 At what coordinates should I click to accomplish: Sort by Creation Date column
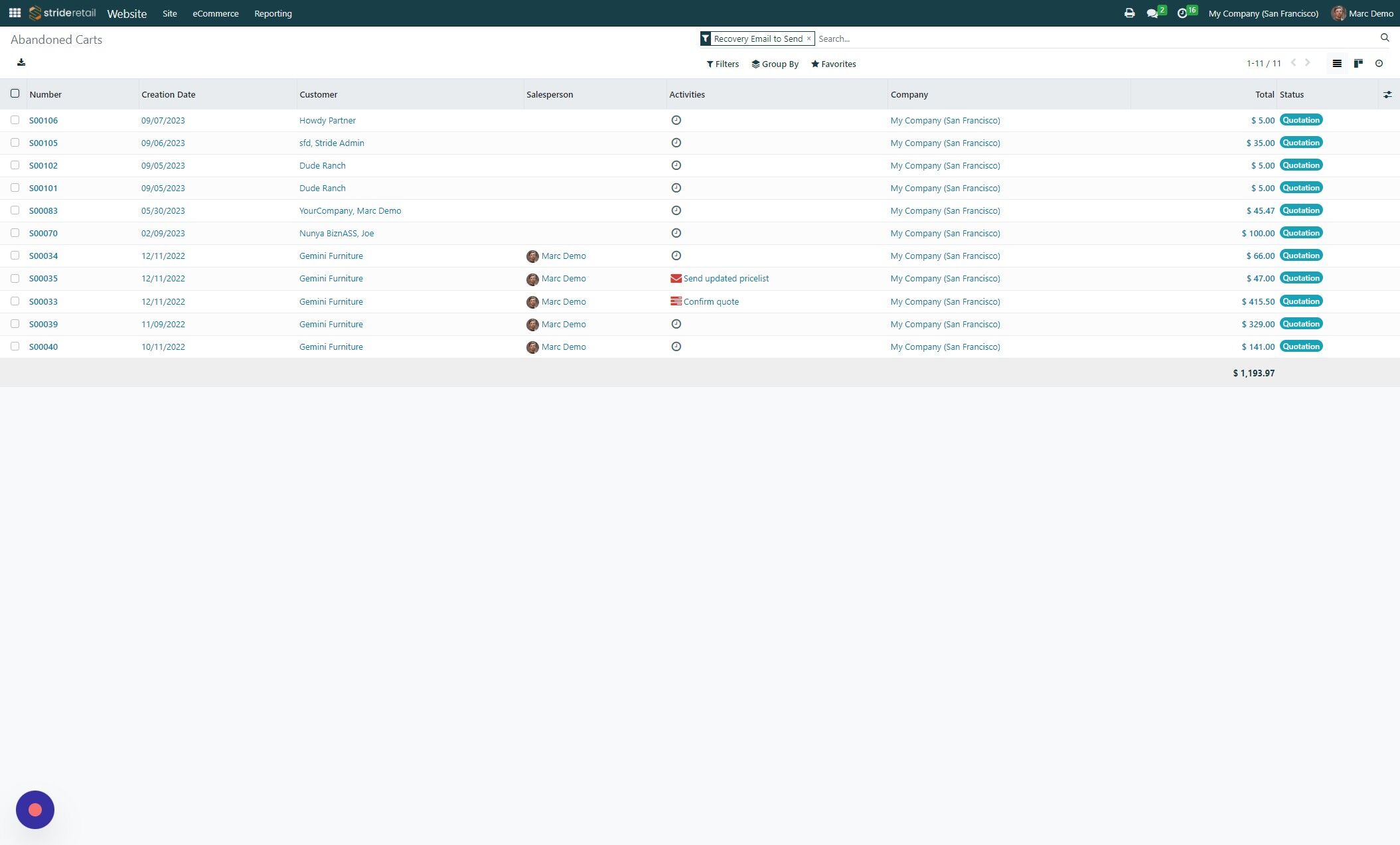coord(168,94)
